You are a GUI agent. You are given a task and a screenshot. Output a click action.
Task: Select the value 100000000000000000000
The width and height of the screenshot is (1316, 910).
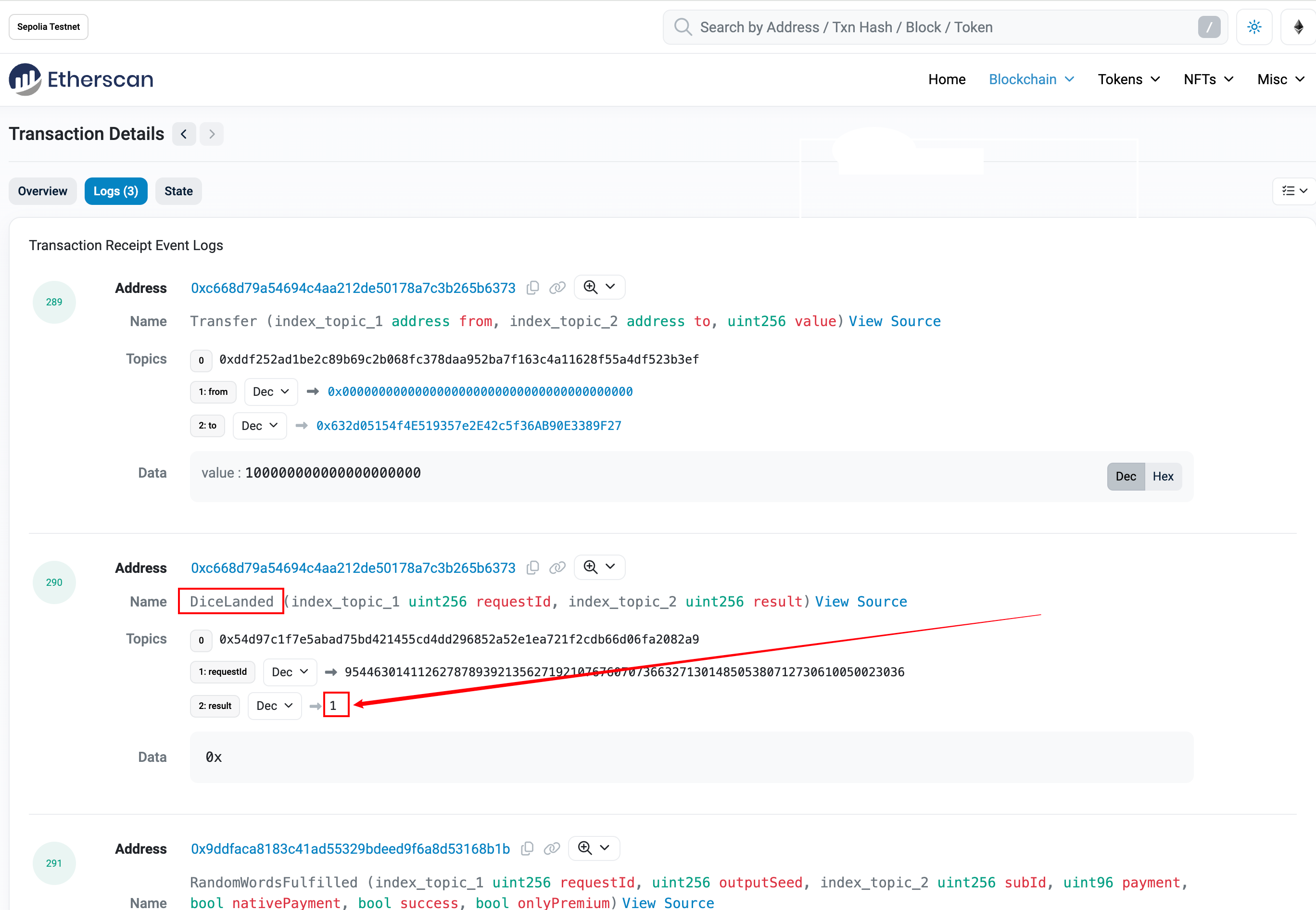(x=333, y=473)
